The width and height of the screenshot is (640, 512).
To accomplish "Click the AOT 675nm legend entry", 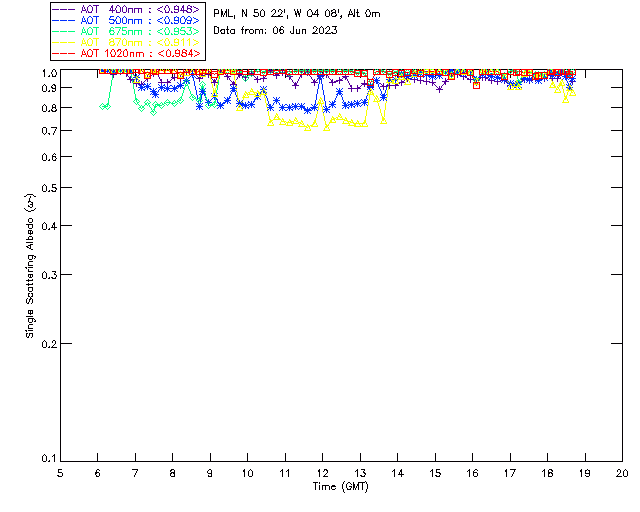I will 126,31.
